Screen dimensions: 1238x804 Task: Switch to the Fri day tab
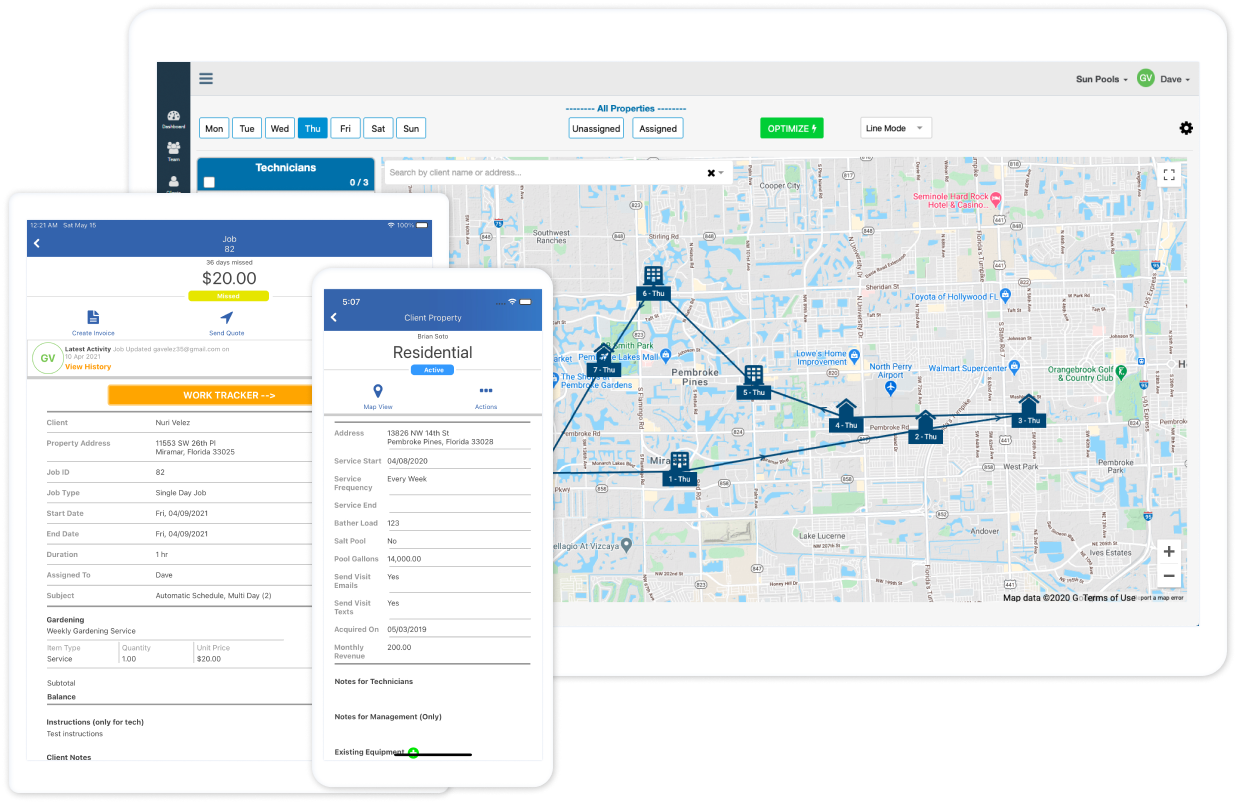click(x=345, y=128)
